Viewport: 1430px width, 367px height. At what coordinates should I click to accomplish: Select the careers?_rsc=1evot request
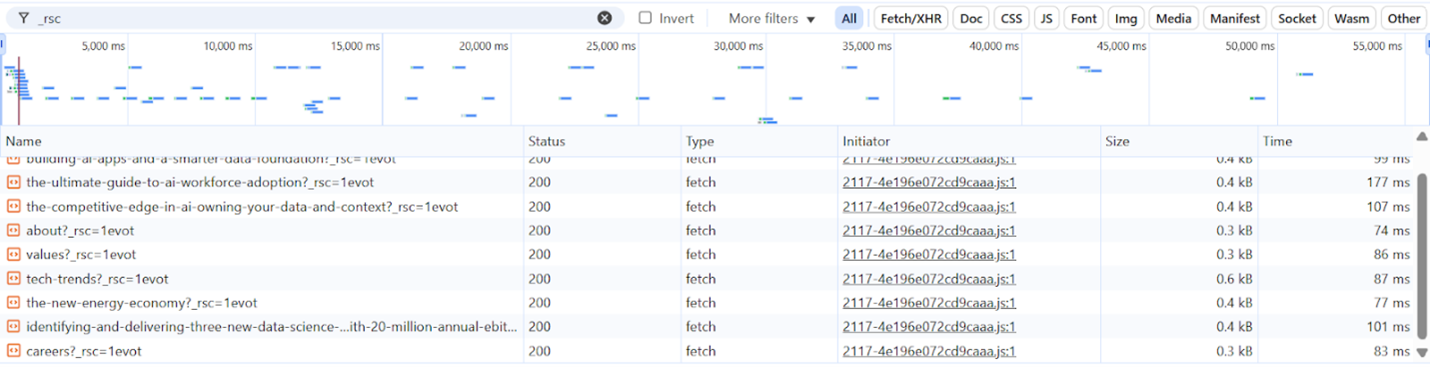(x=707, y=351)
